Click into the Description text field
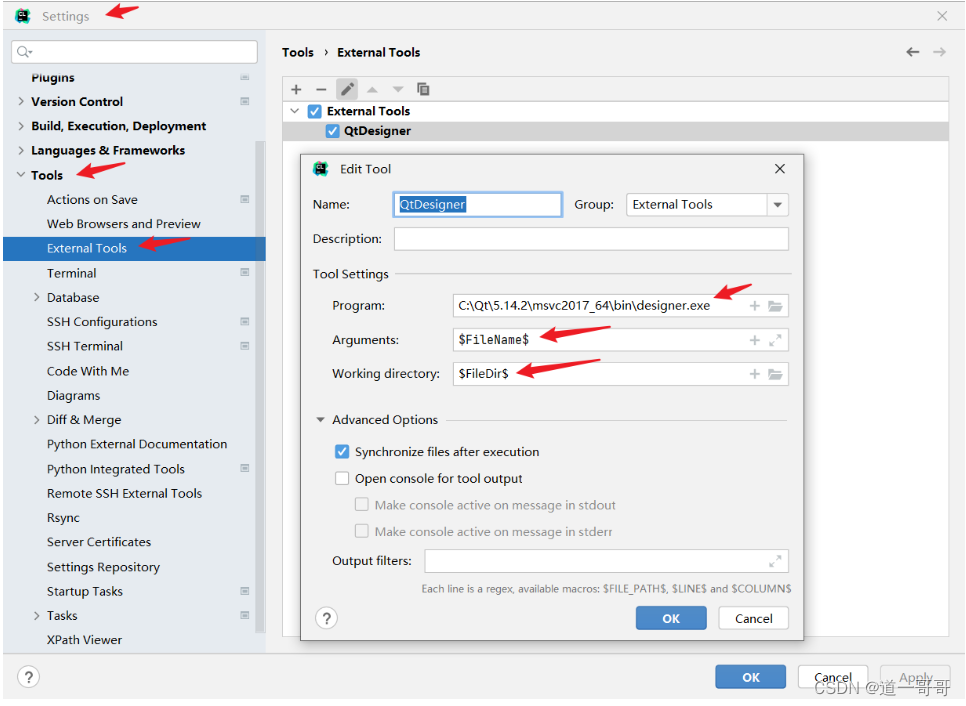This screenshot has height=706, width=966. click(590, 239)
